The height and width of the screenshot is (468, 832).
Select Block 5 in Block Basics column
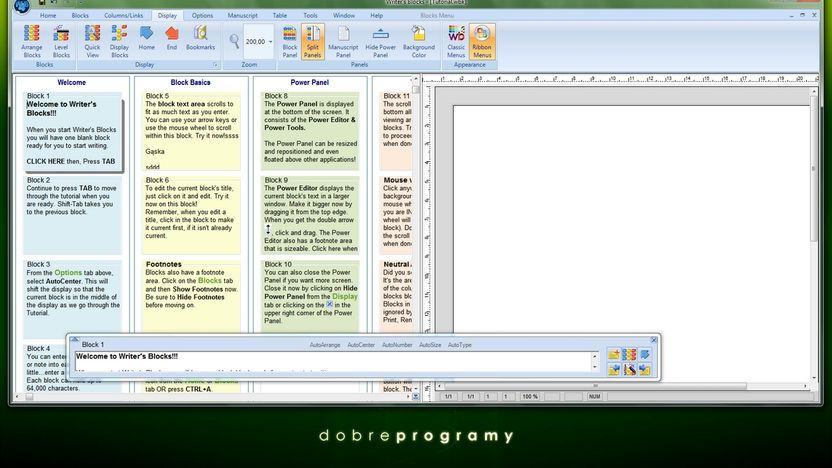tap(191, 131)
